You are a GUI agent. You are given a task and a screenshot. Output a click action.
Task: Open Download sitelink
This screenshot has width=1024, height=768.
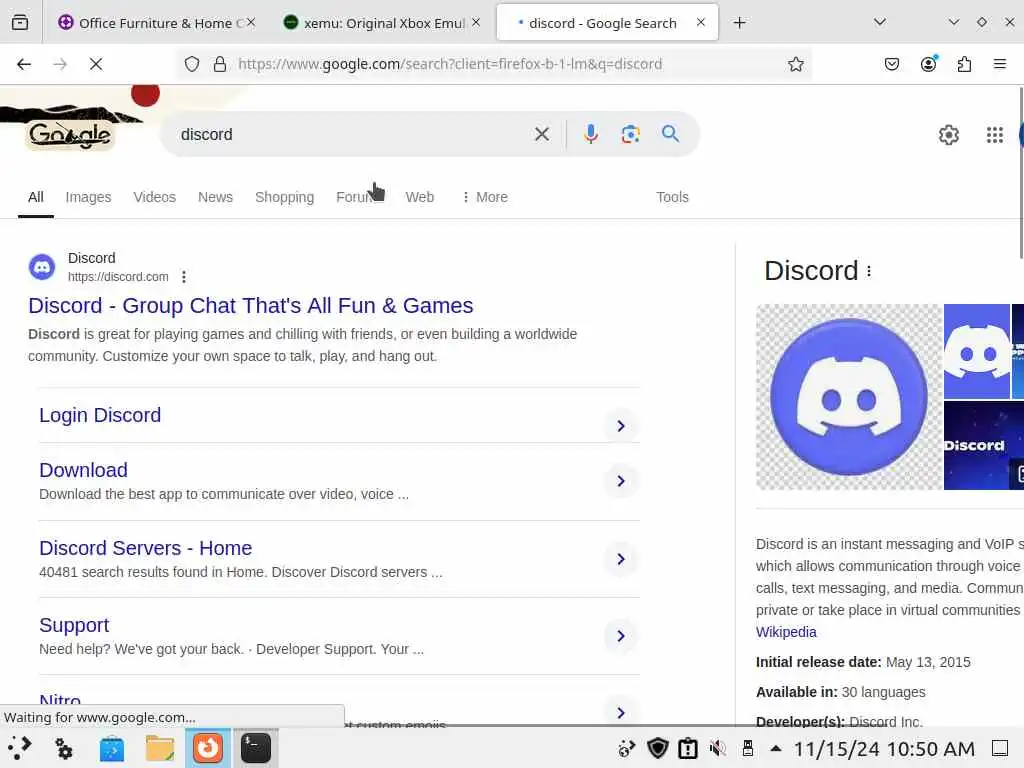pyautogui.click(x=84, y=470)
